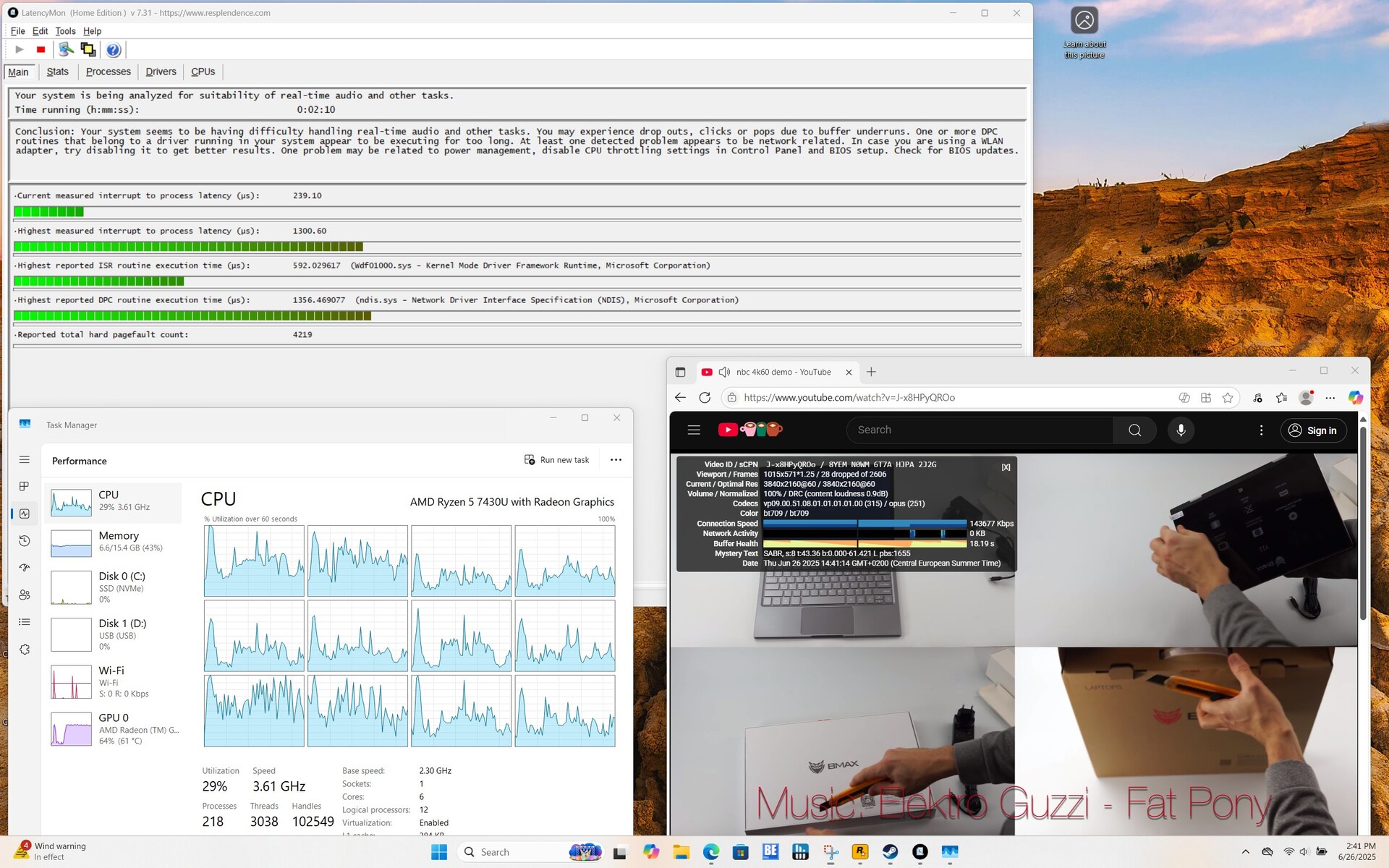Switch to Drivers tab in LatencyMon
This screenshot has width=1389, height=868.
pos(161,72)
